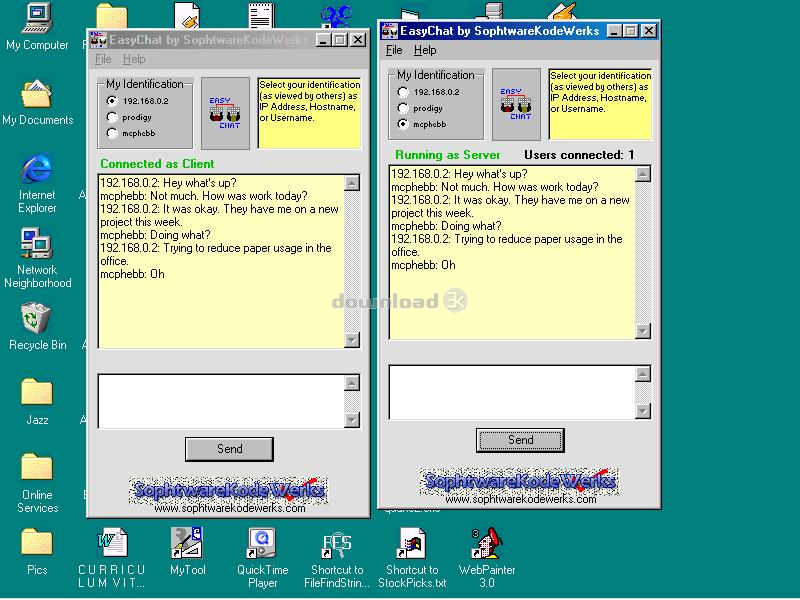Click 'Running as Server' status text
Screen dimensions: 800x600
(x=447, y=155)
